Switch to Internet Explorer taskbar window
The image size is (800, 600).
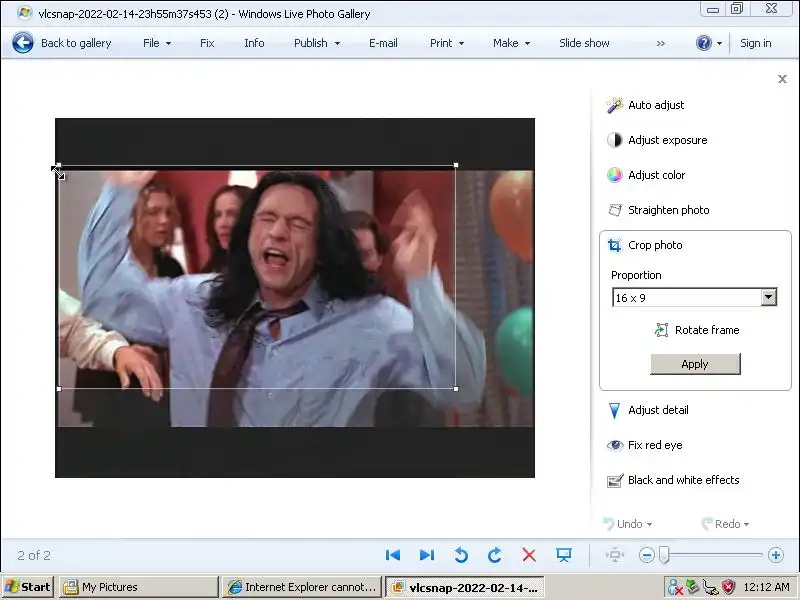(302, 587)
